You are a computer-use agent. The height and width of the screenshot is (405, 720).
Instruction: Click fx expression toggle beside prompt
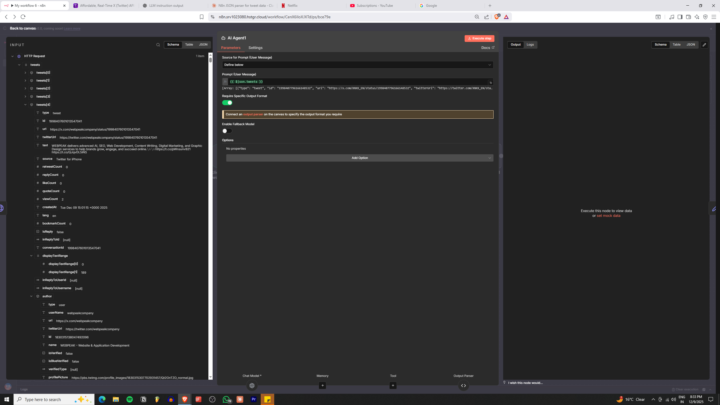tap(225, 82)
